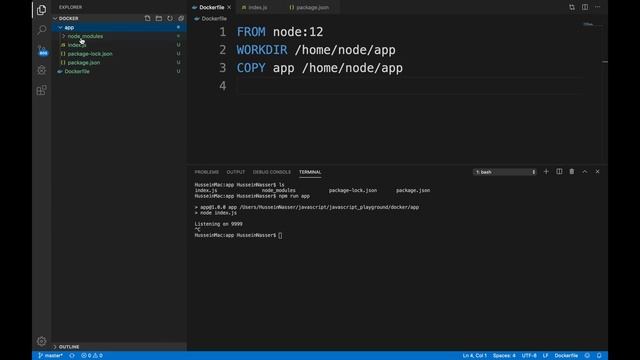Add a new terminal instance

pyautogui.click(x=546, y=172)
